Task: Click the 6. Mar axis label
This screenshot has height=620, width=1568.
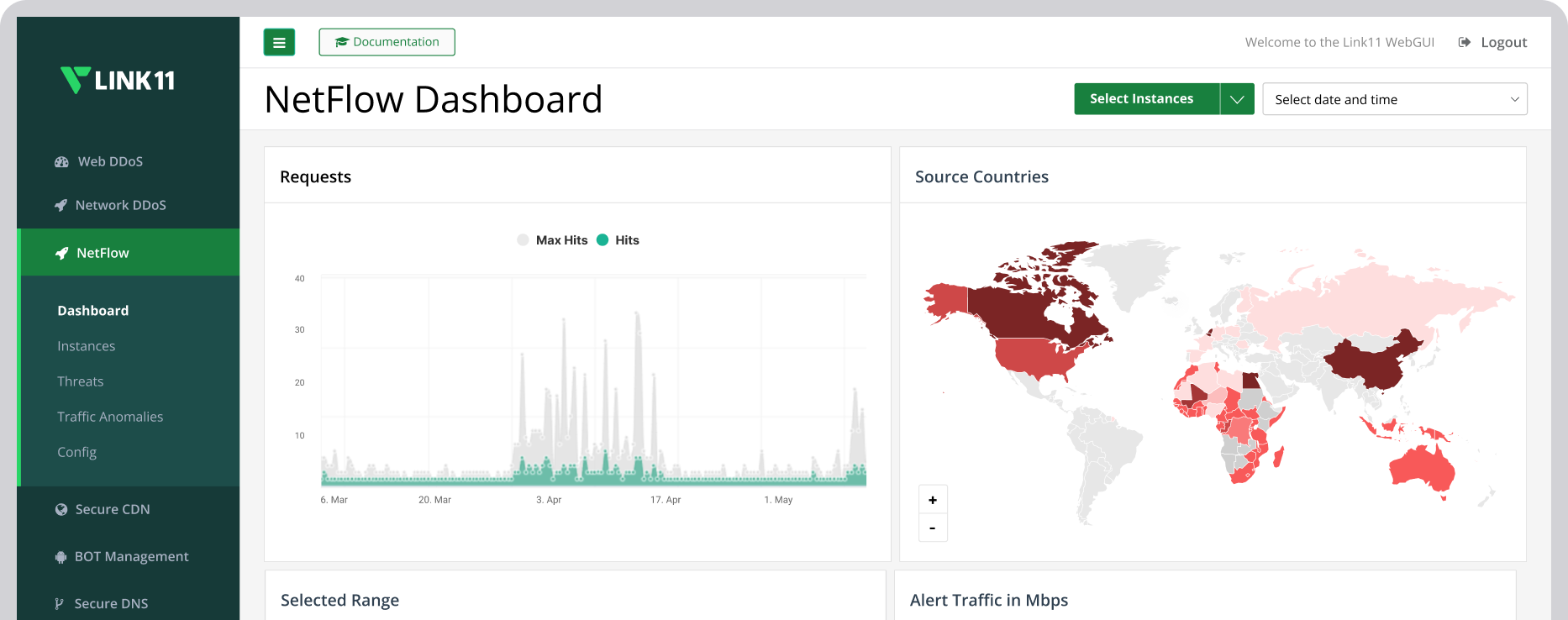Action: point(334,500)
